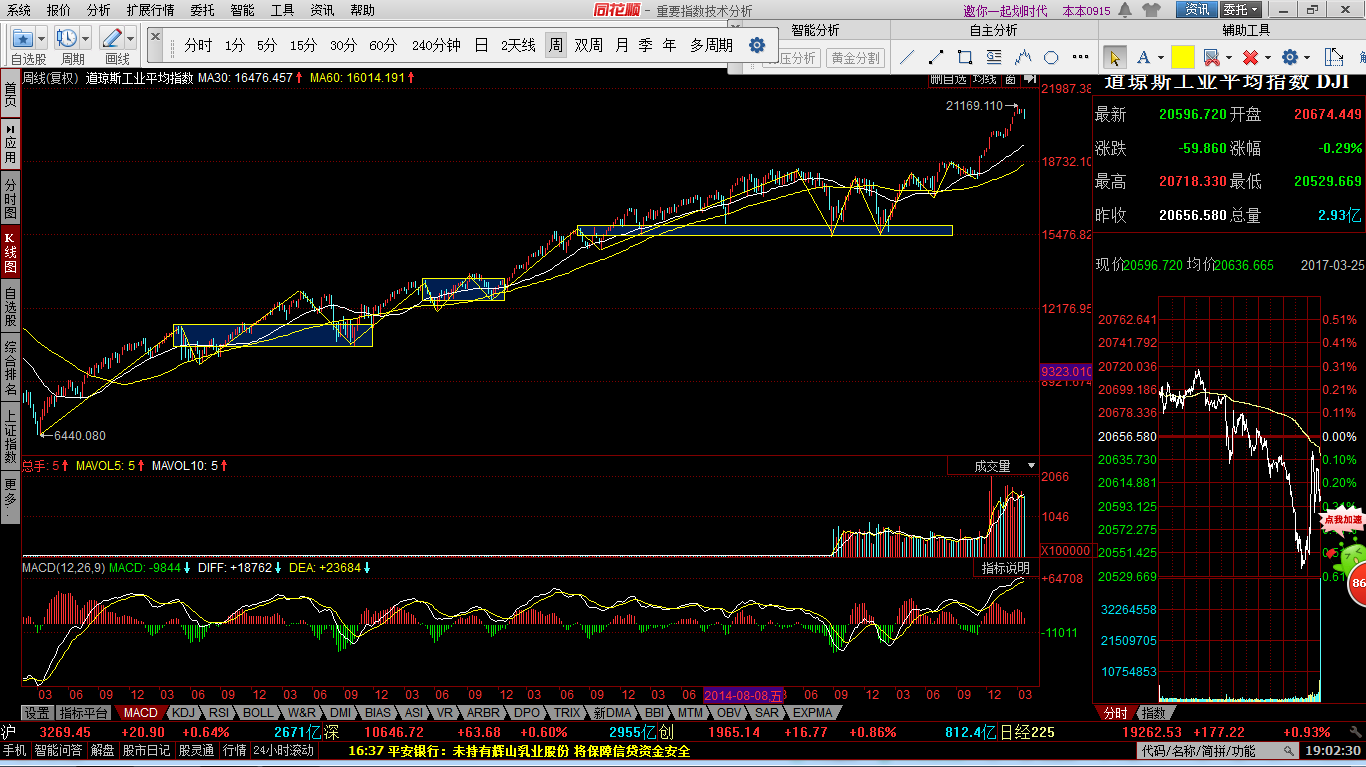This screenshot has height=767, width=1366.
Task: Select the text label annotation tool
Action: (x=995, y=57)
